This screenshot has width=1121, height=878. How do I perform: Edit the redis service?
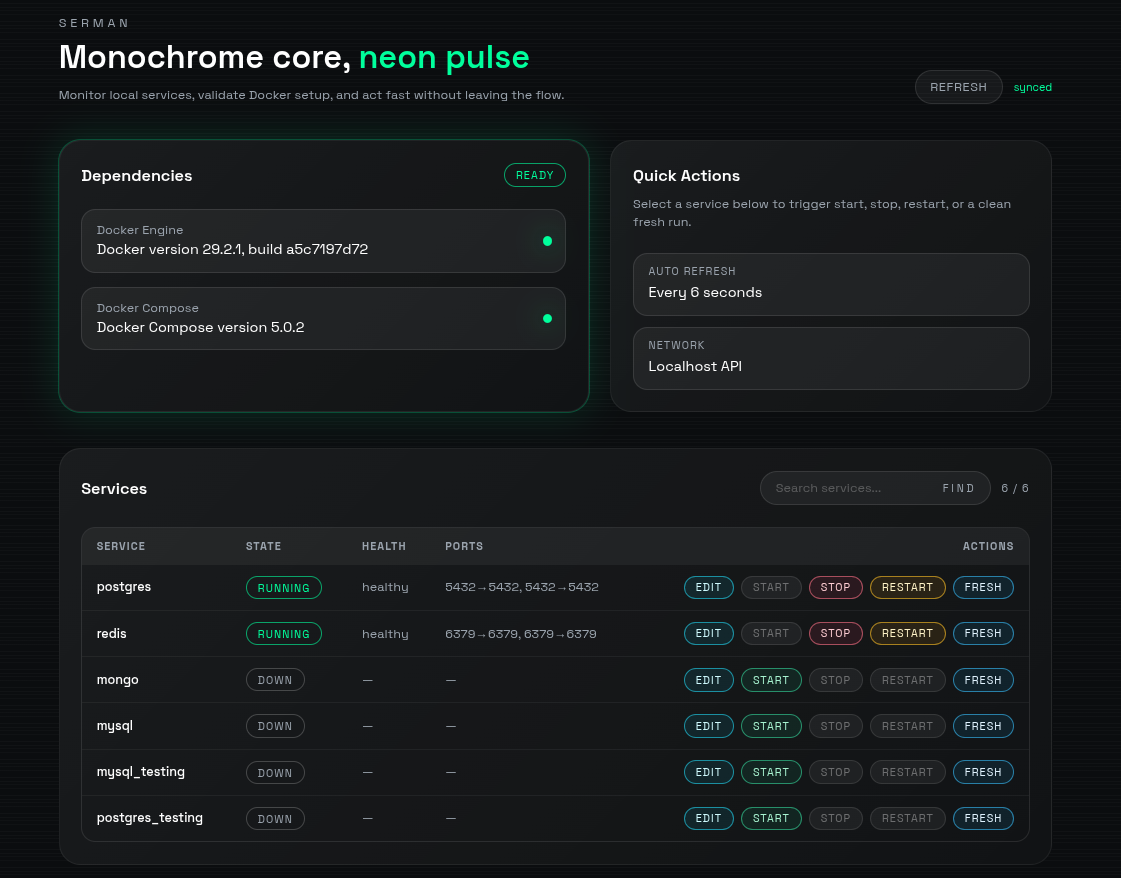pos(708,633)
